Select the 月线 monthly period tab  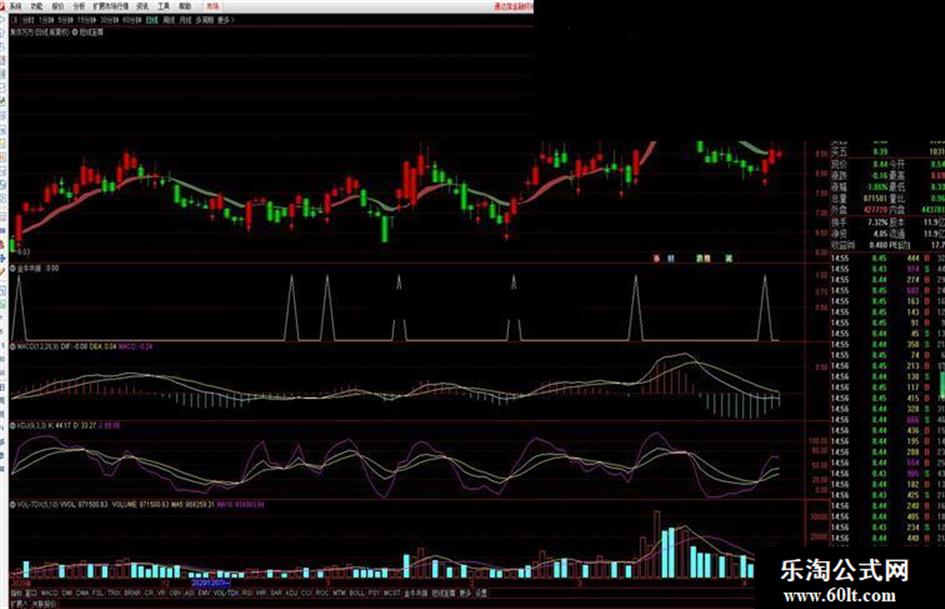click(185, 20)
